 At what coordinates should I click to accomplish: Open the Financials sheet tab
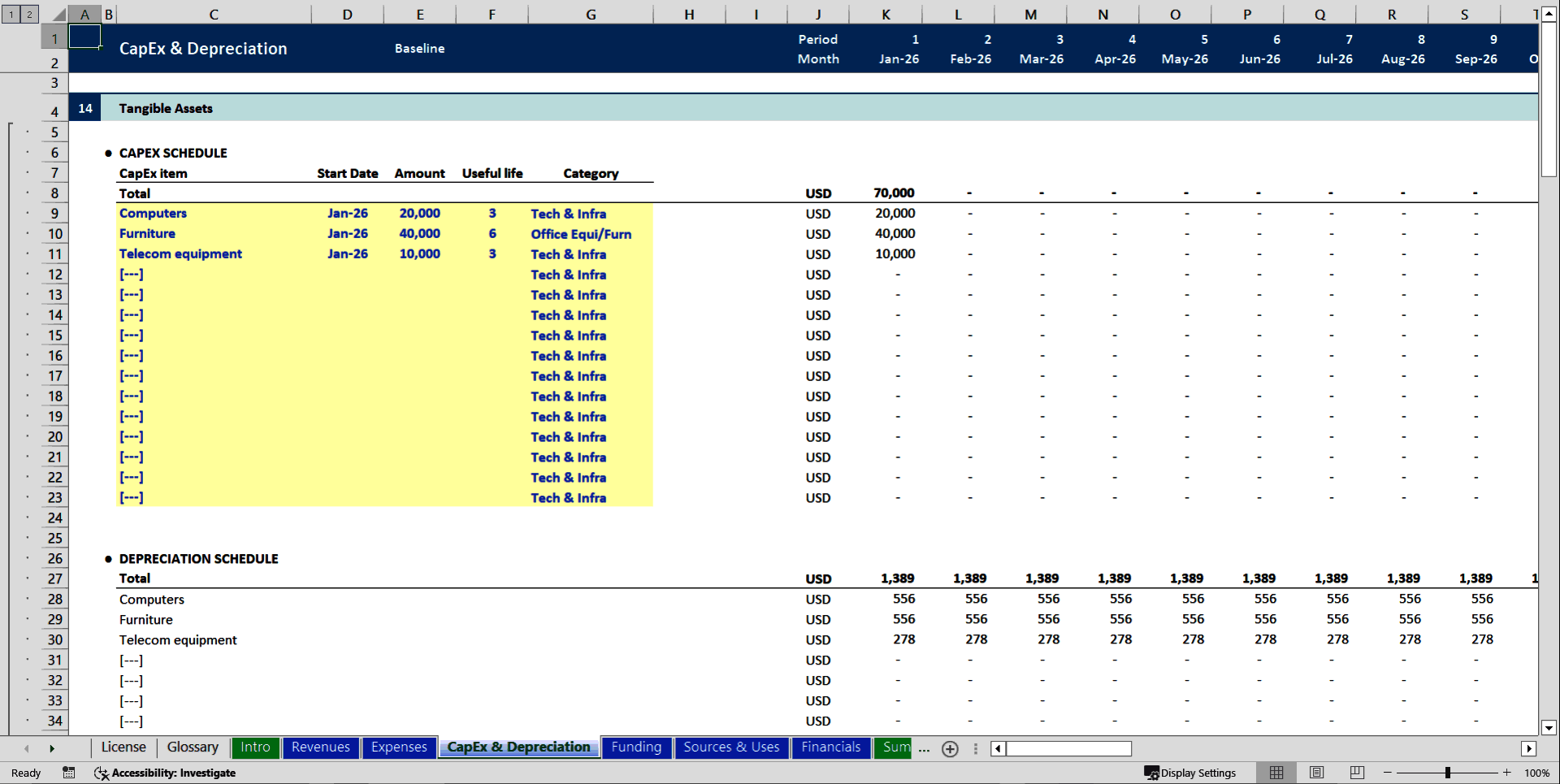click(x=830, y=747)
